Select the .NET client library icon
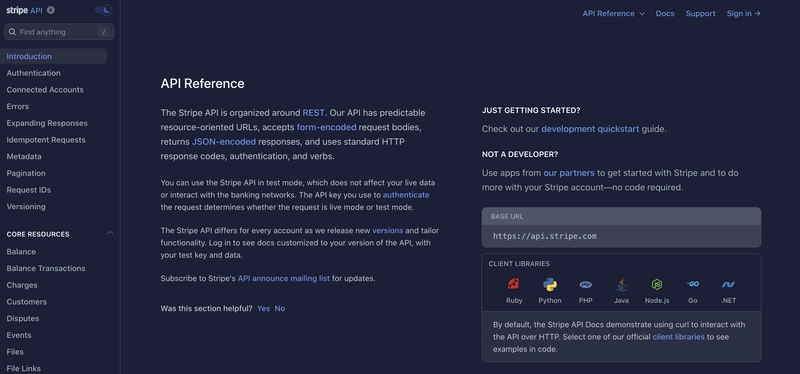Viewport: 800px width, 374px height. [x=728, y=284]
